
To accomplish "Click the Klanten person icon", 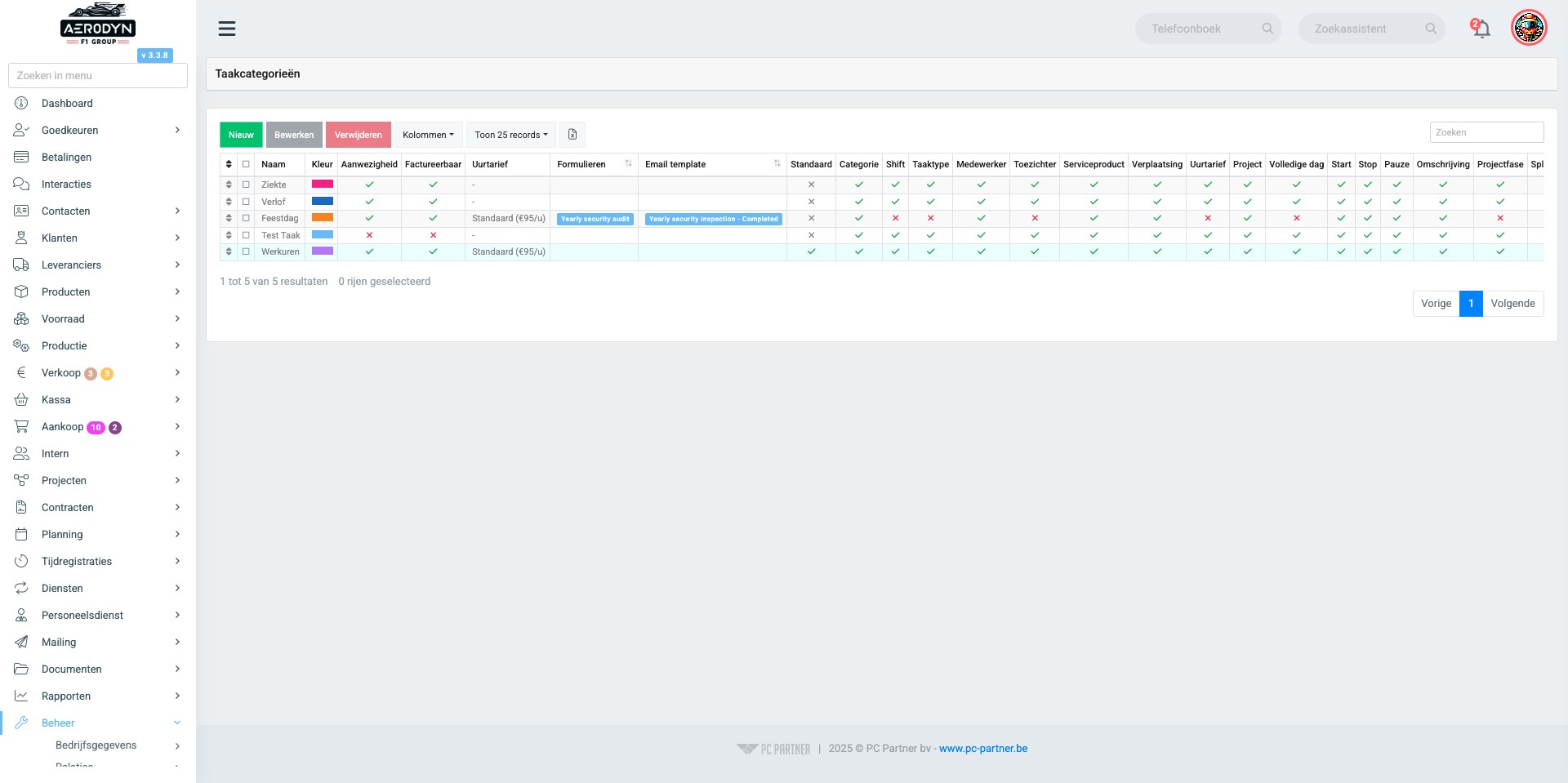I will (21, 238).
